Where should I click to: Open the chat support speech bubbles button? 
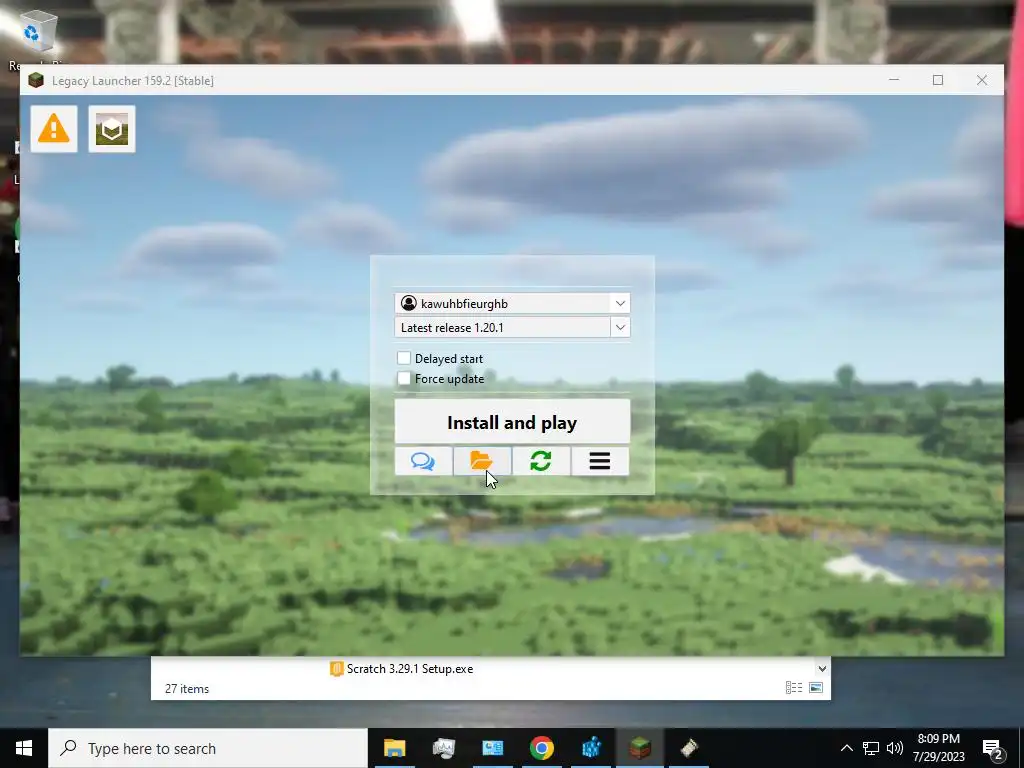pos(423,461)
